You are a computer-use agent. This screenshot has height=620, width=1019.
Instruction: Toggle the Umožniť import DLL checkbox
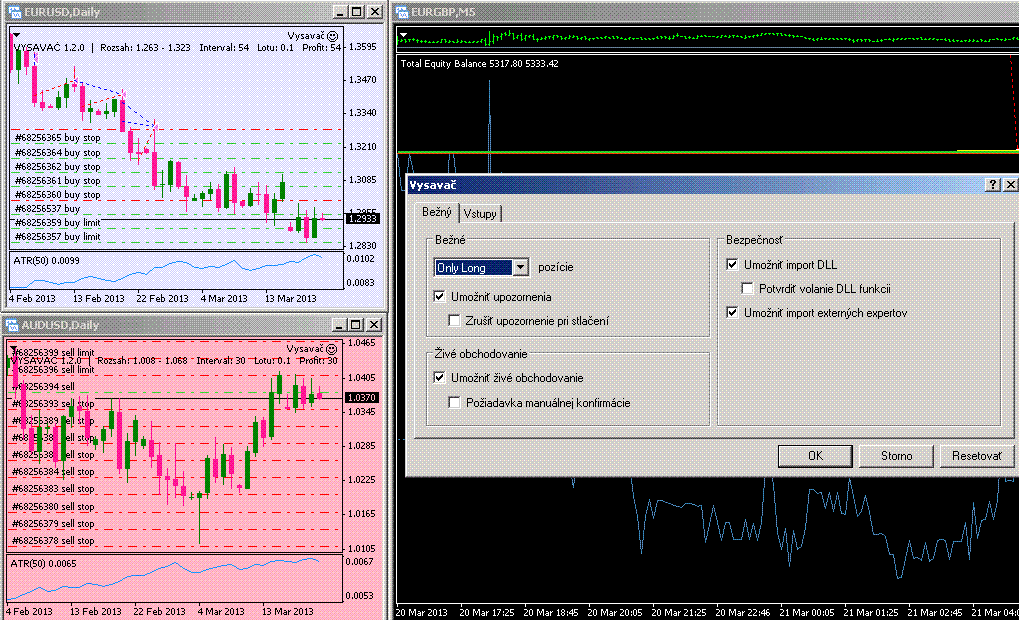(732, 265)
